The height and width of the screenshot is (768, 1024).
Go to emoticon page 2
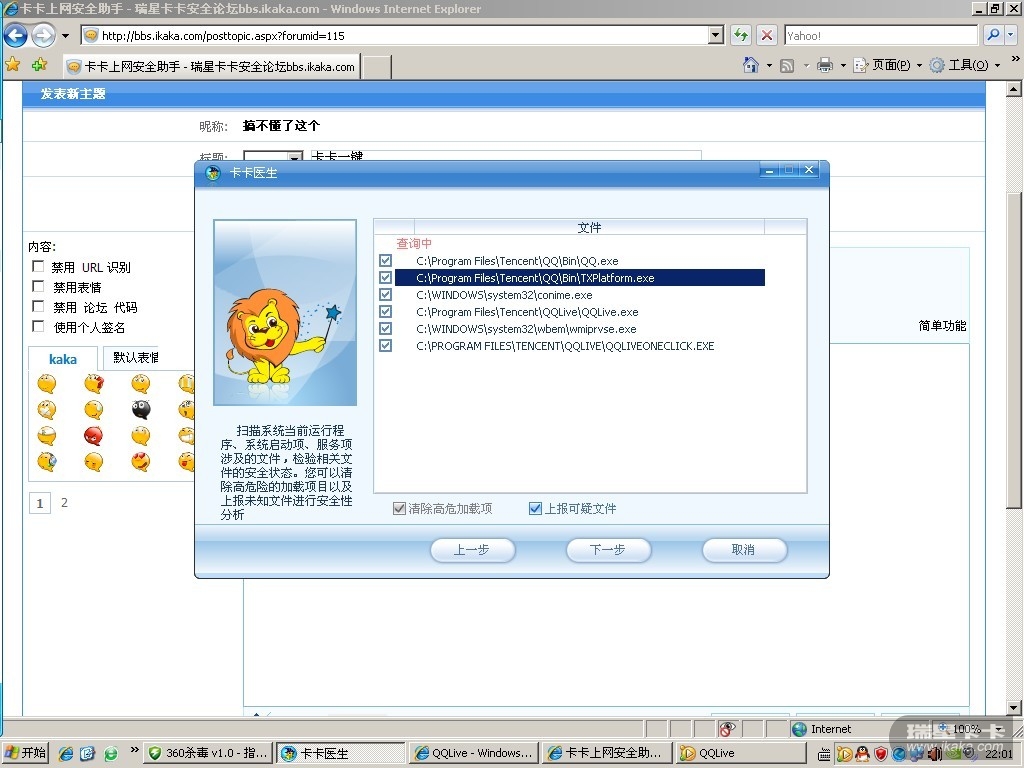(64, 502)
